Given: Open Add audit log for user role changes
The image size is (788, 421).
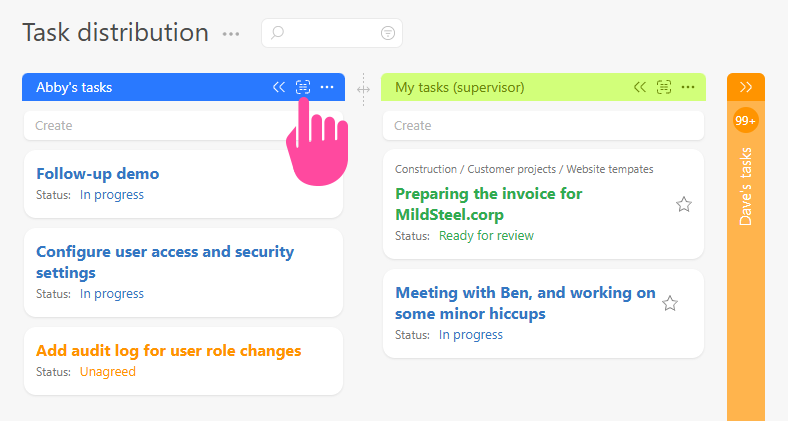Looking at the screenshot, I should (168, 350).
